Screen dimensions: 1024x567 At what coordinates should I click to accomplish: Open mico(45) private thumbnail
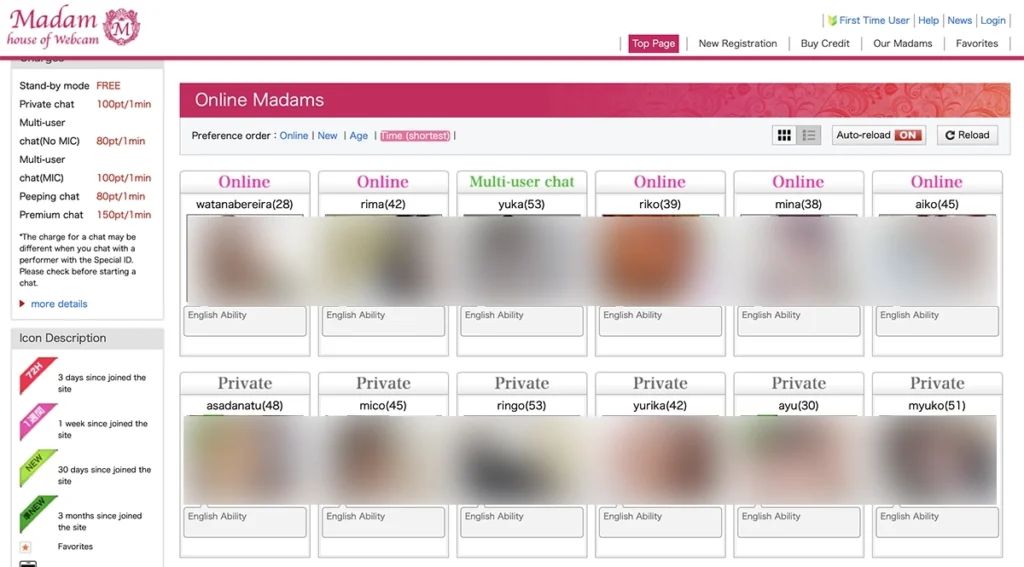coord(383,460)
